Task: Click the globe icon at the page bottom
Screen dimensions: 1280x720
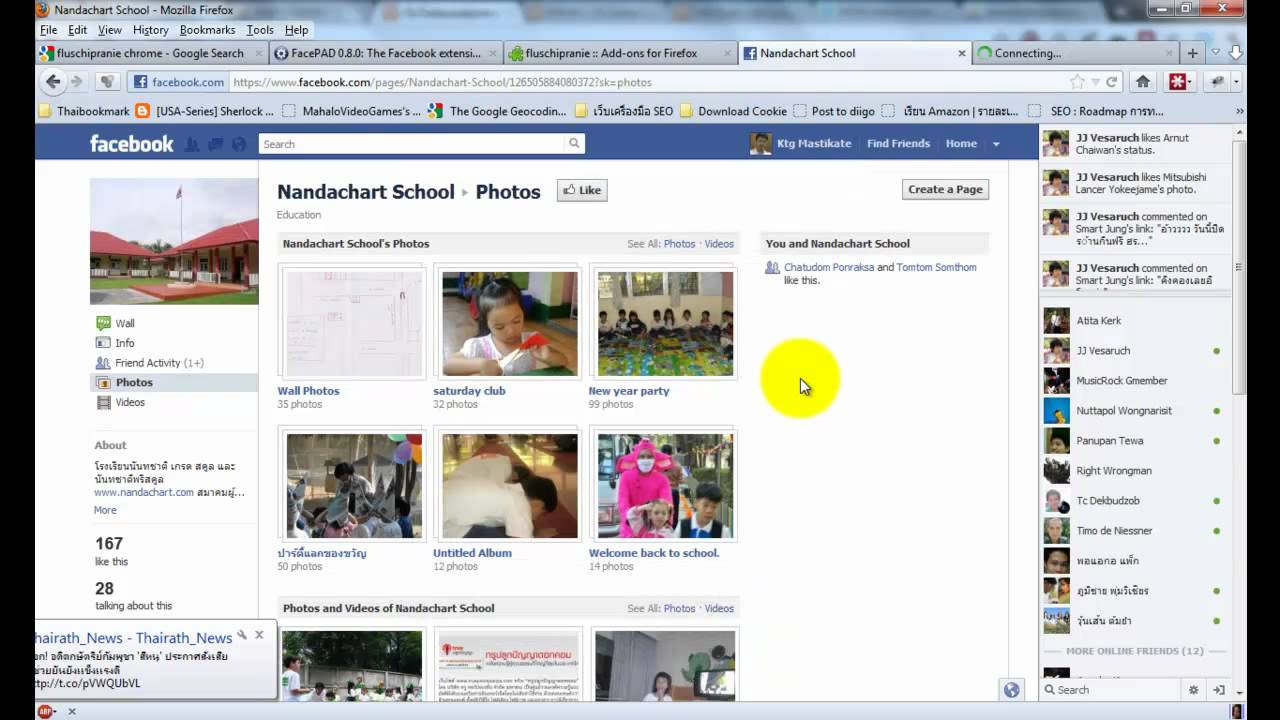Action: click(1011, 690)
